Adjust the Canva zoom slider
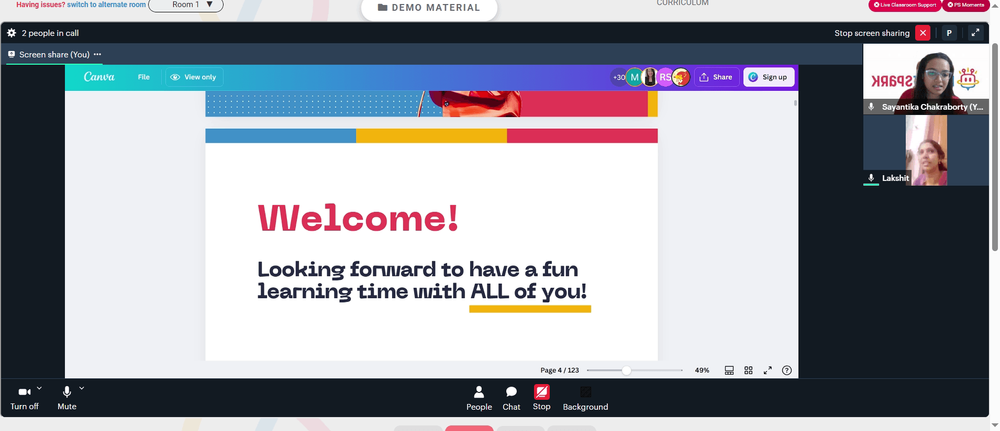Screen dimensions: 1000x431 click(x=626, y=370)
